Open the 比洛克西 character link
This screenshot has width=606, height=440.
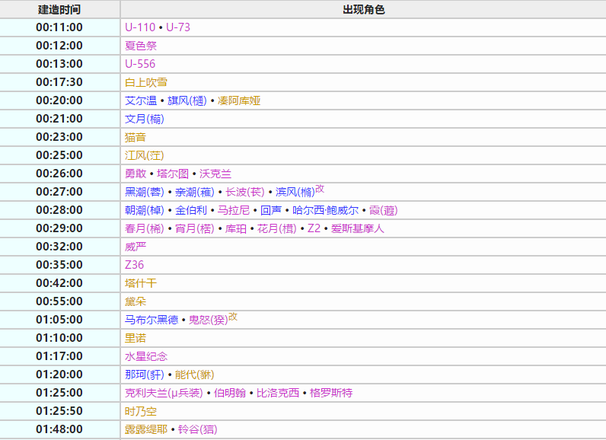[278, 392]
